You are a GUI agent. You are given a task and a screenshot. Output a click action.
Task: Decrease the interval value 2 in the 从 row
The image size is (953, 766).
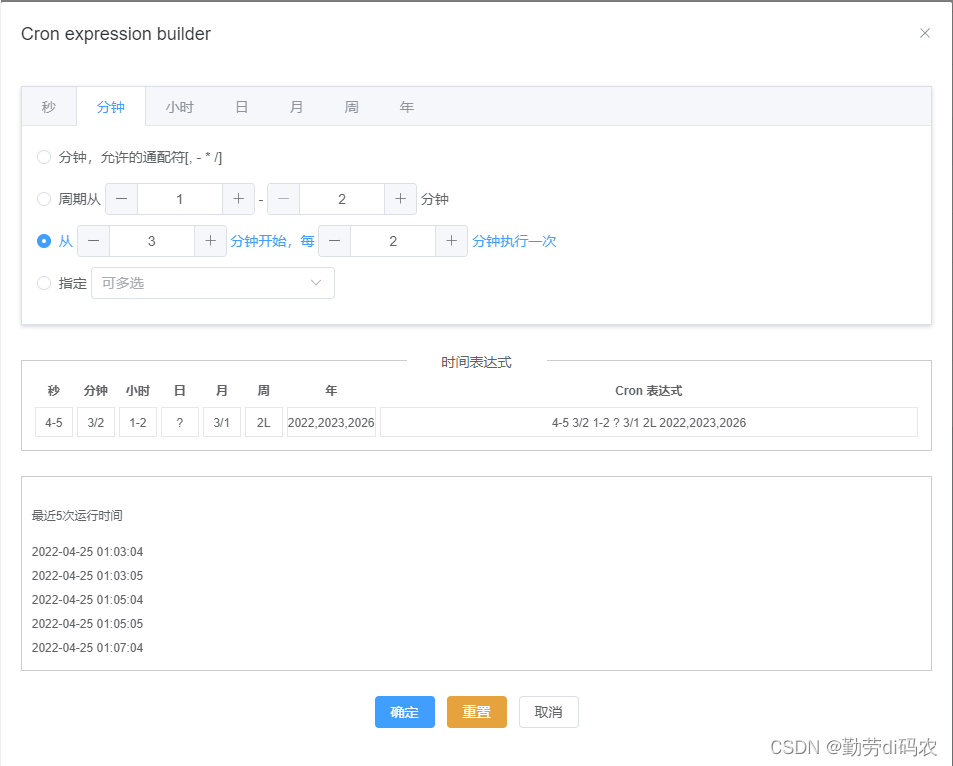[x=334, y=241]
